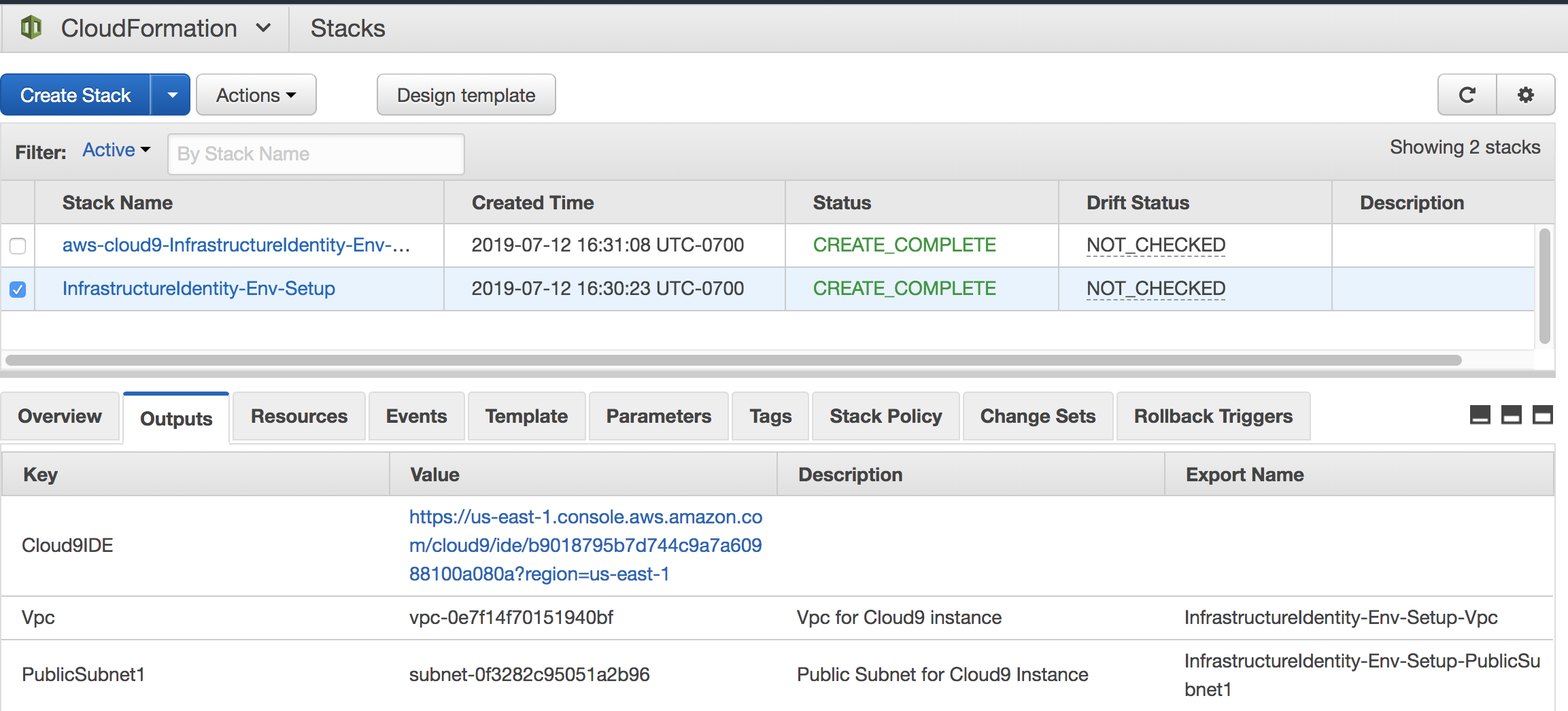Open the InfrastructureIdentity-Env-Setup stack link
Viewport: 1568px width, 711px height.
(199, 288)
